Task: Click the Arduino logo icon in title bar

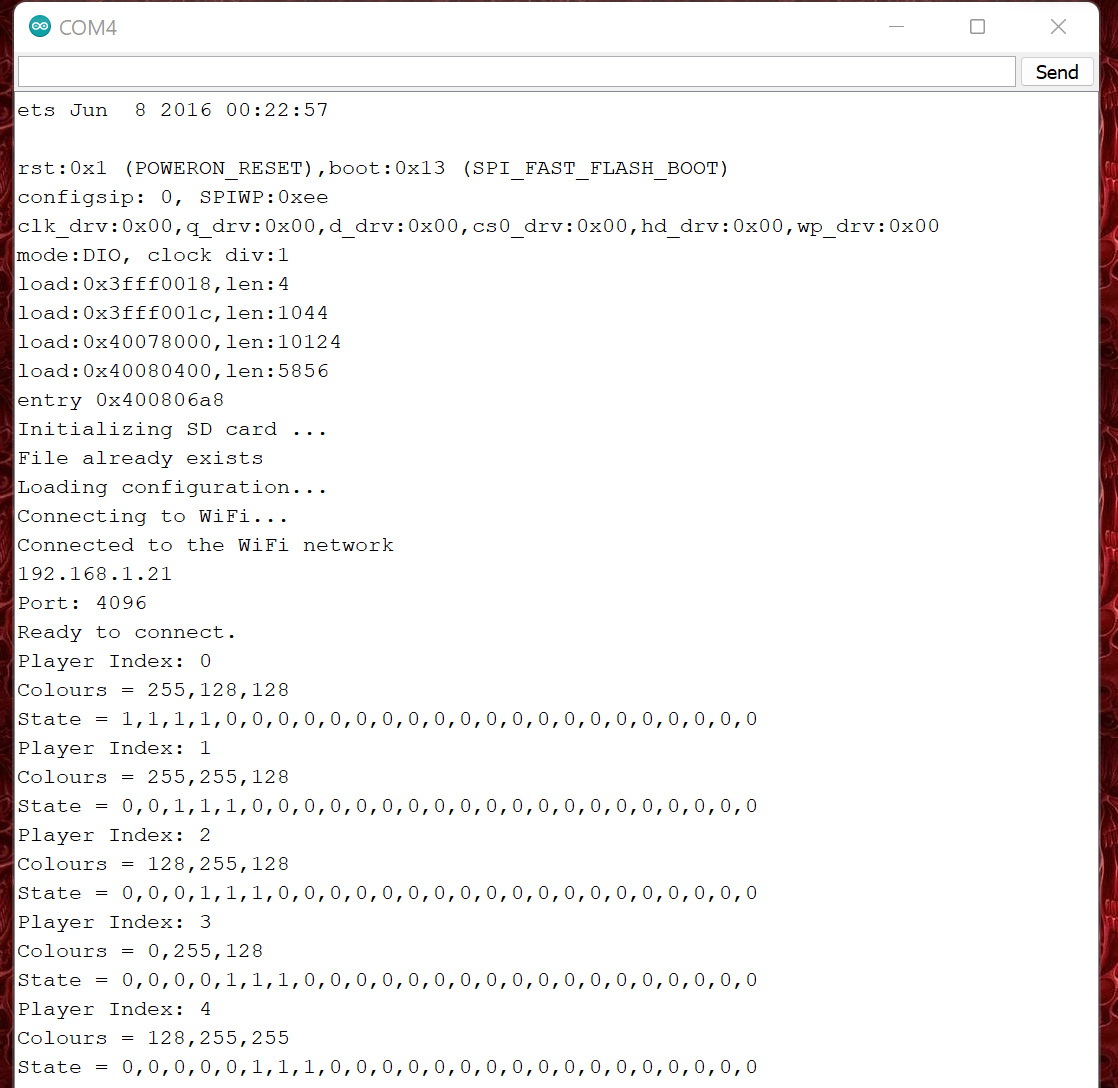Action: [40, 26]
